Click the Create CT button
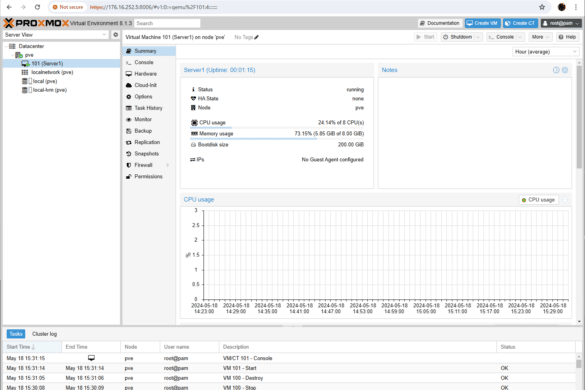Image resolution: width=585 pixels, height=390 pixels. coord(520,23)
